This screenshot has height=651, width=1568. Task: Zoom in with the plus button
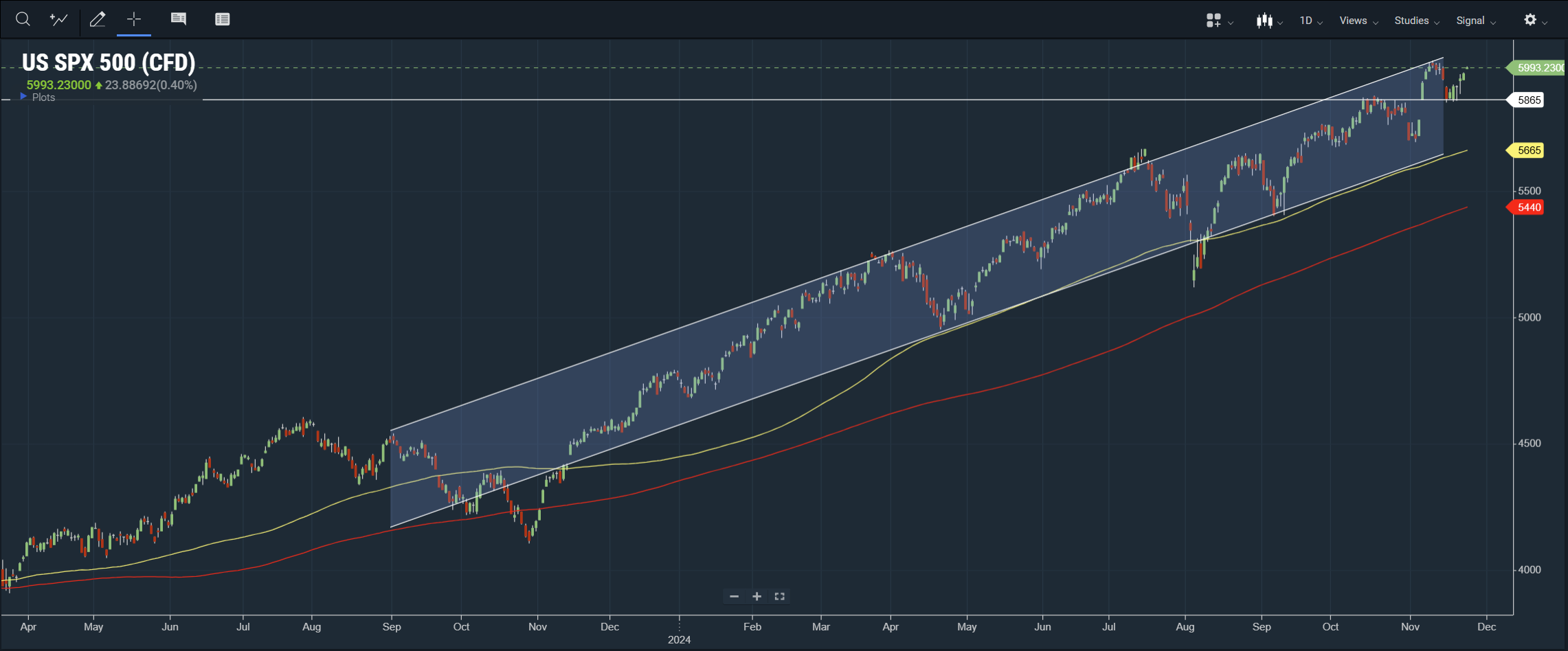coord(757,596)
